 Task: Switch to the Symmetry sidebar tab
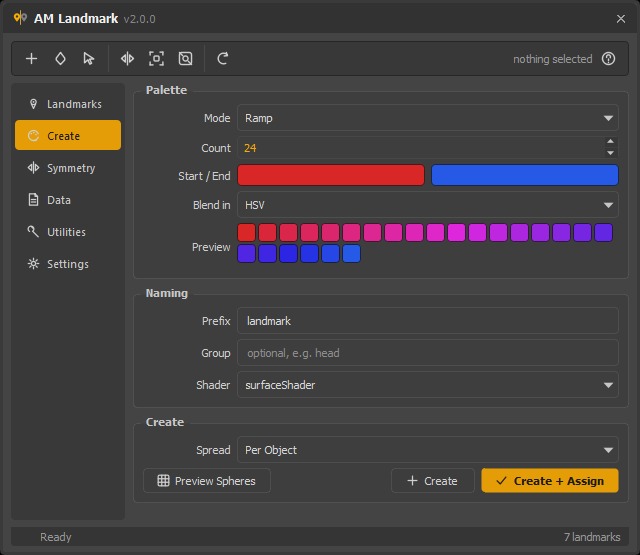pos(68,168)
